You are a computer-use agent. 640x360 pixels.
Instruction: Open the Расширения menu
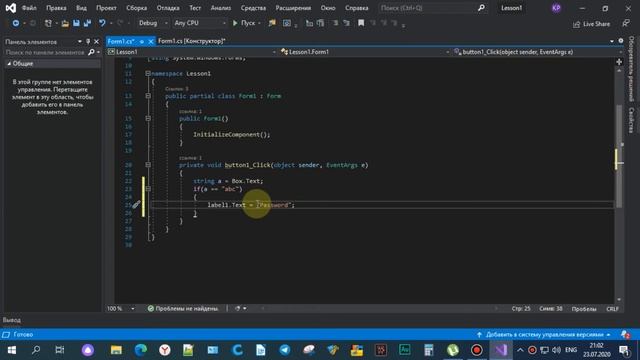pos(293,8)
